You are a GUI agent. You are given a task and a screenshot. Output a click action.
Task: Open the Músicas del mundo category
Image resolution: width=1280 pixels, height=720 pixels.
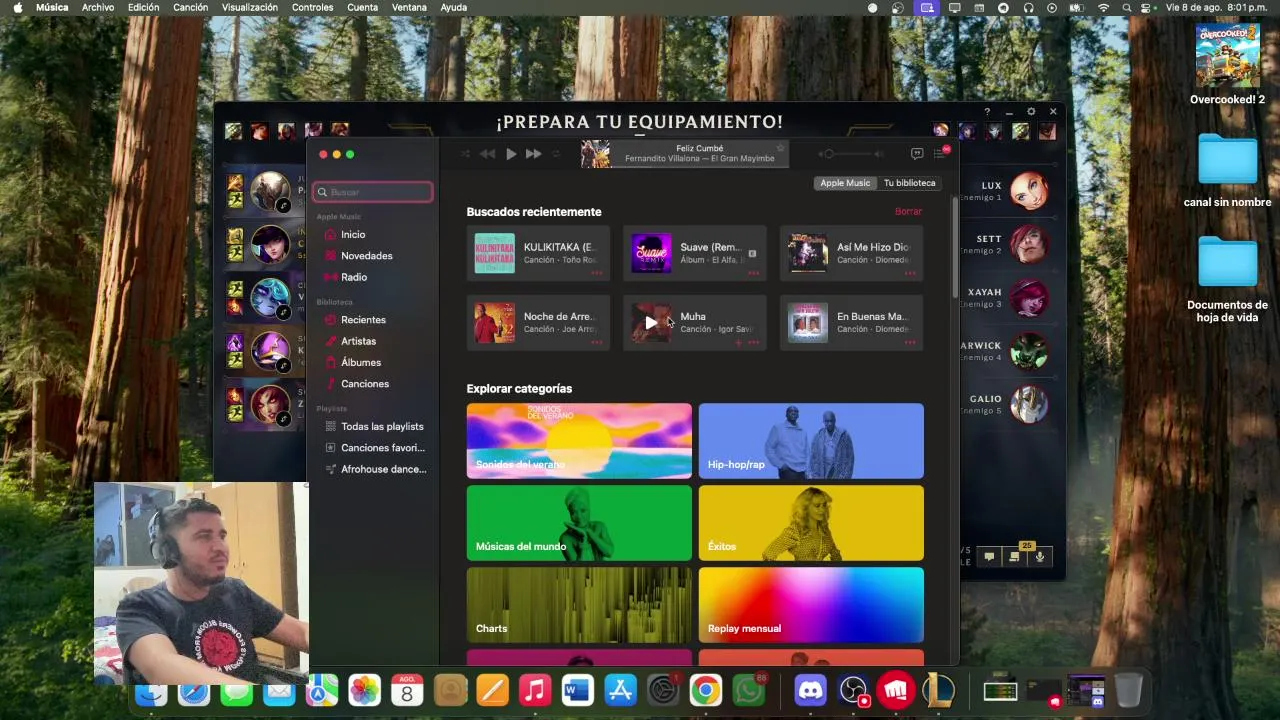click(x=579, y=523)
